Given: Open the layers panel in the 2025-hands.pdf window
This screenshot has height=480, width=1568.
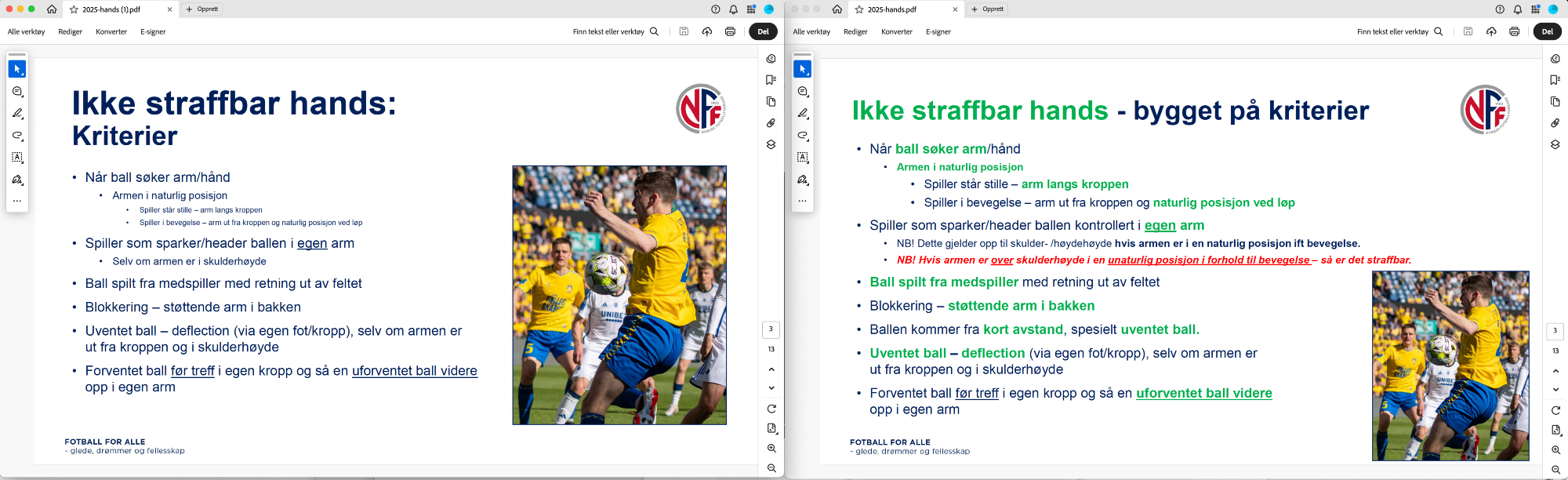Looking at the screenshot, I should [x=1555, y=144].
